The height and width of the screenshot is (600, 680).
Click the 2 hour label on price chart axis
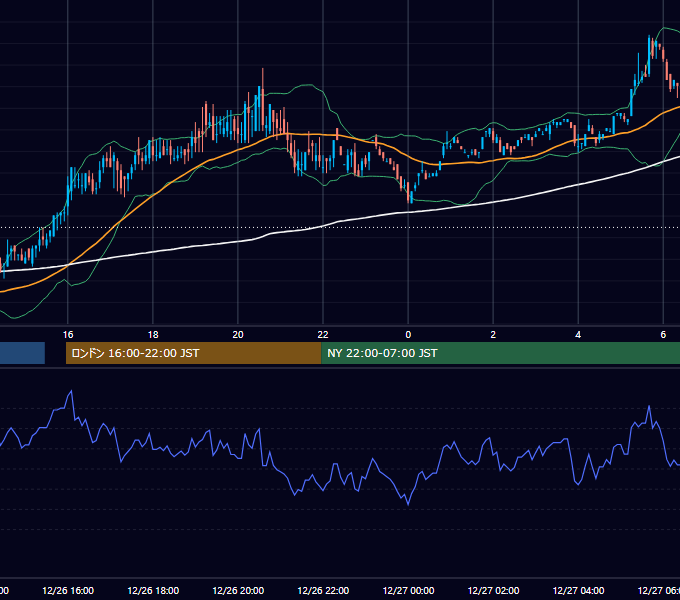[493, 335]
